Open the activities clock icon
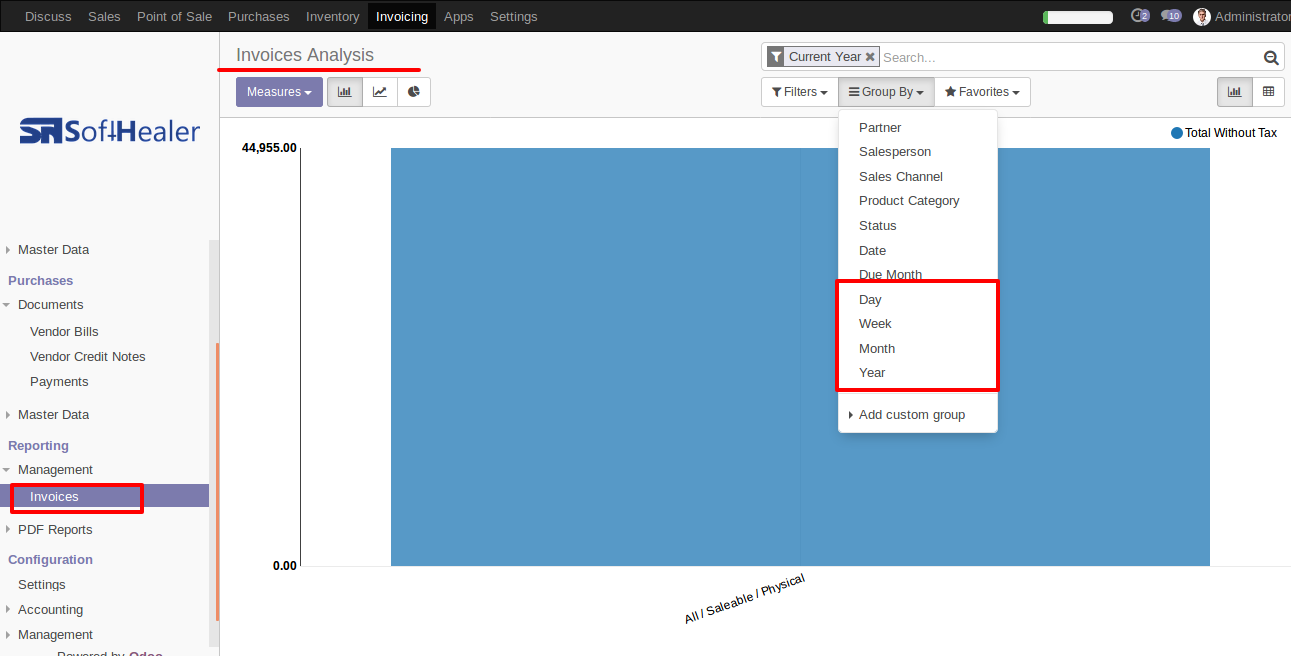1291x656 pixels. click(x=1139, y=16)
